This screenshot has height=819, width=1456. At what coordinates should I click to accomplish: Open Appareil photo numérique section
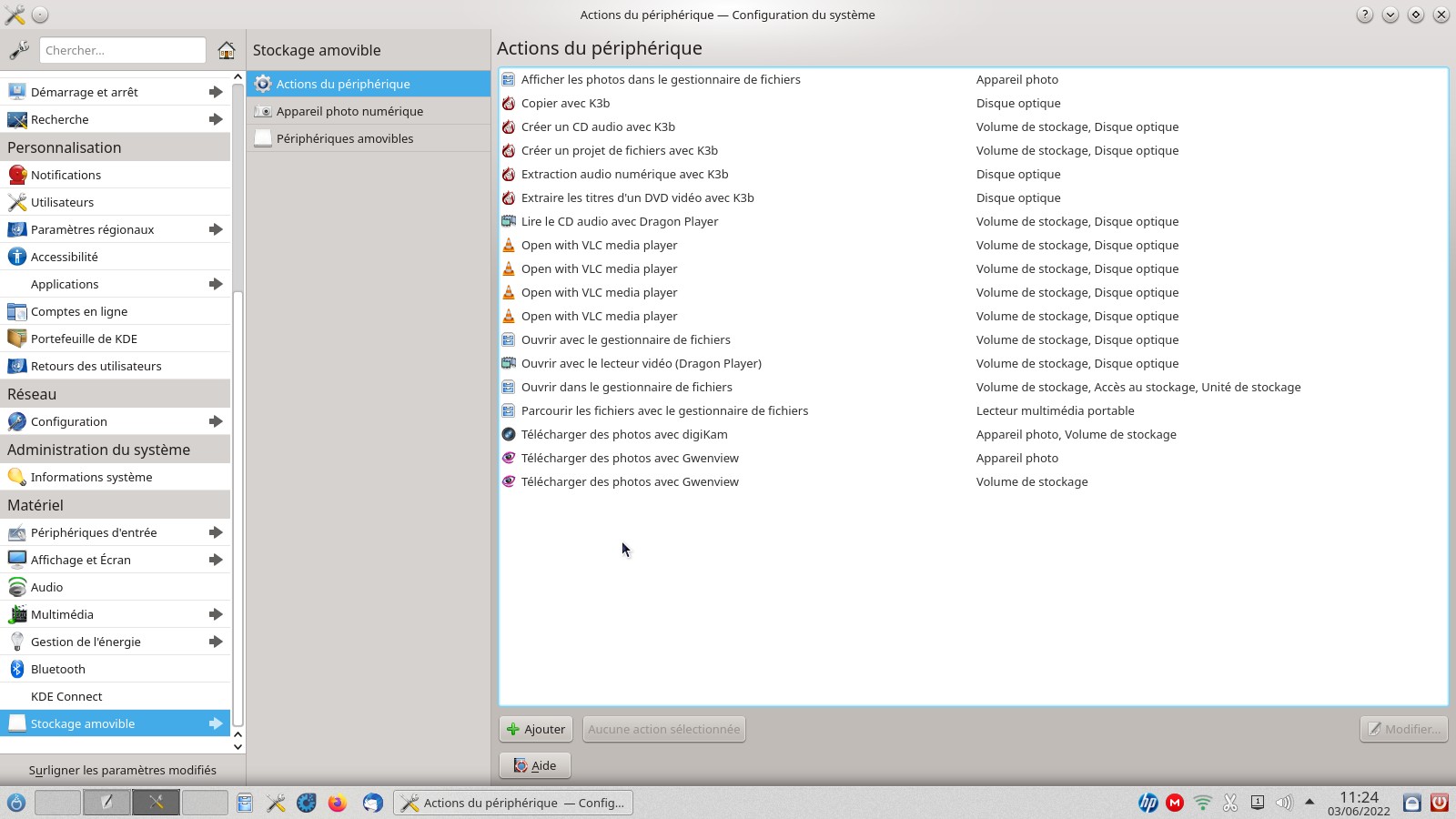pyautogui.click(x=349, y=111)
